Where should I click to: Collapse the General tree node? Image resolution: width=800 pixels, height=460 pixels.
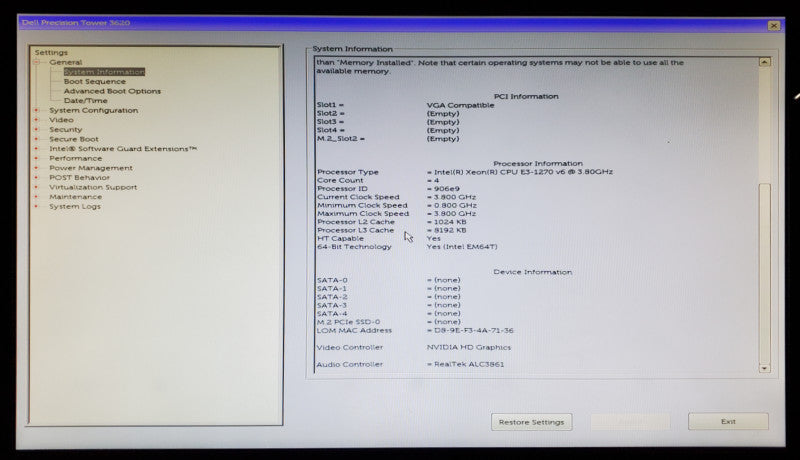pyautogui.click(x=36, y=62)
